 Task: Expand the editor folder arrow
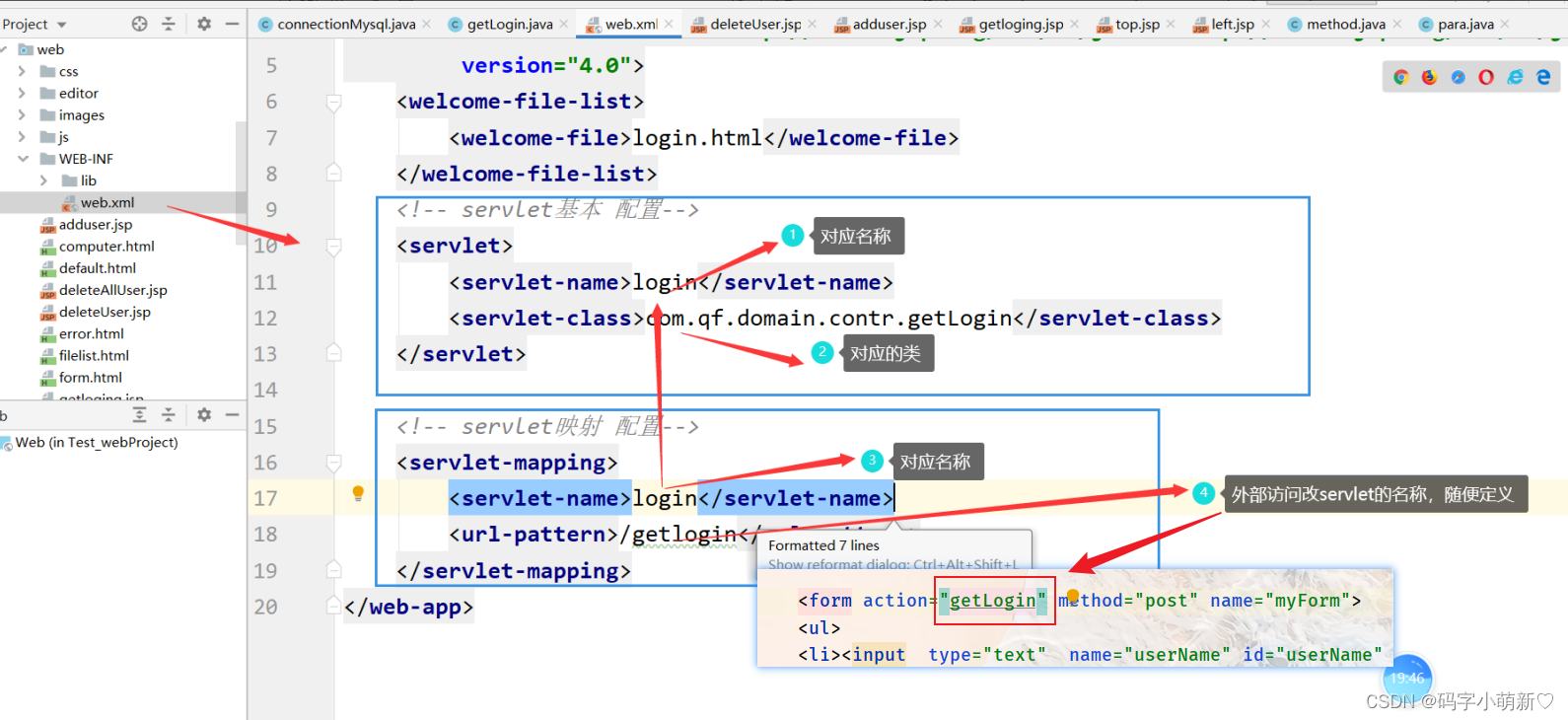click(22, 93)
